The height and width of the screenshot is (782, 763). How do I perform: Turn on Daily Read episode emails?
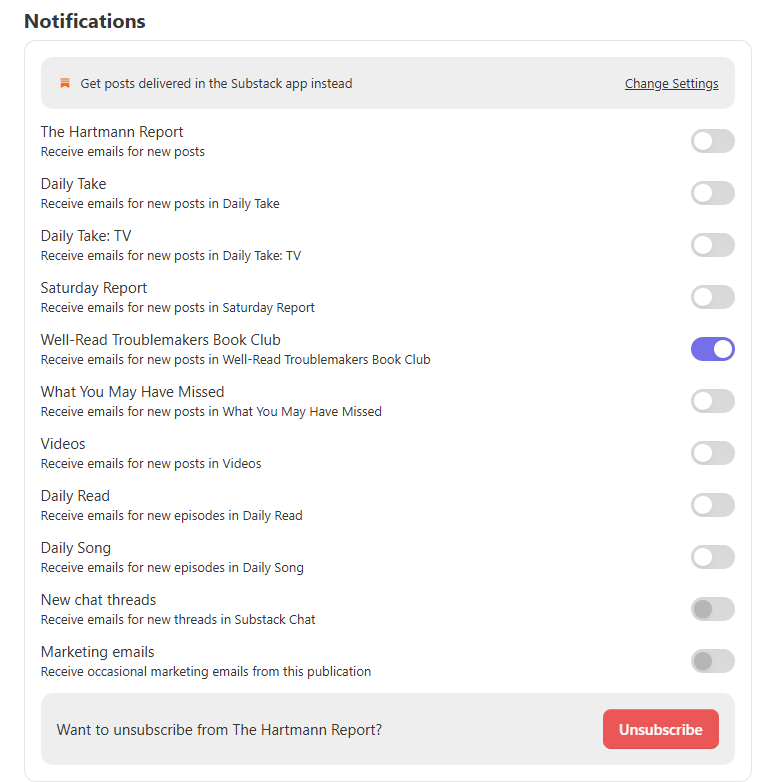pos(713,505)
